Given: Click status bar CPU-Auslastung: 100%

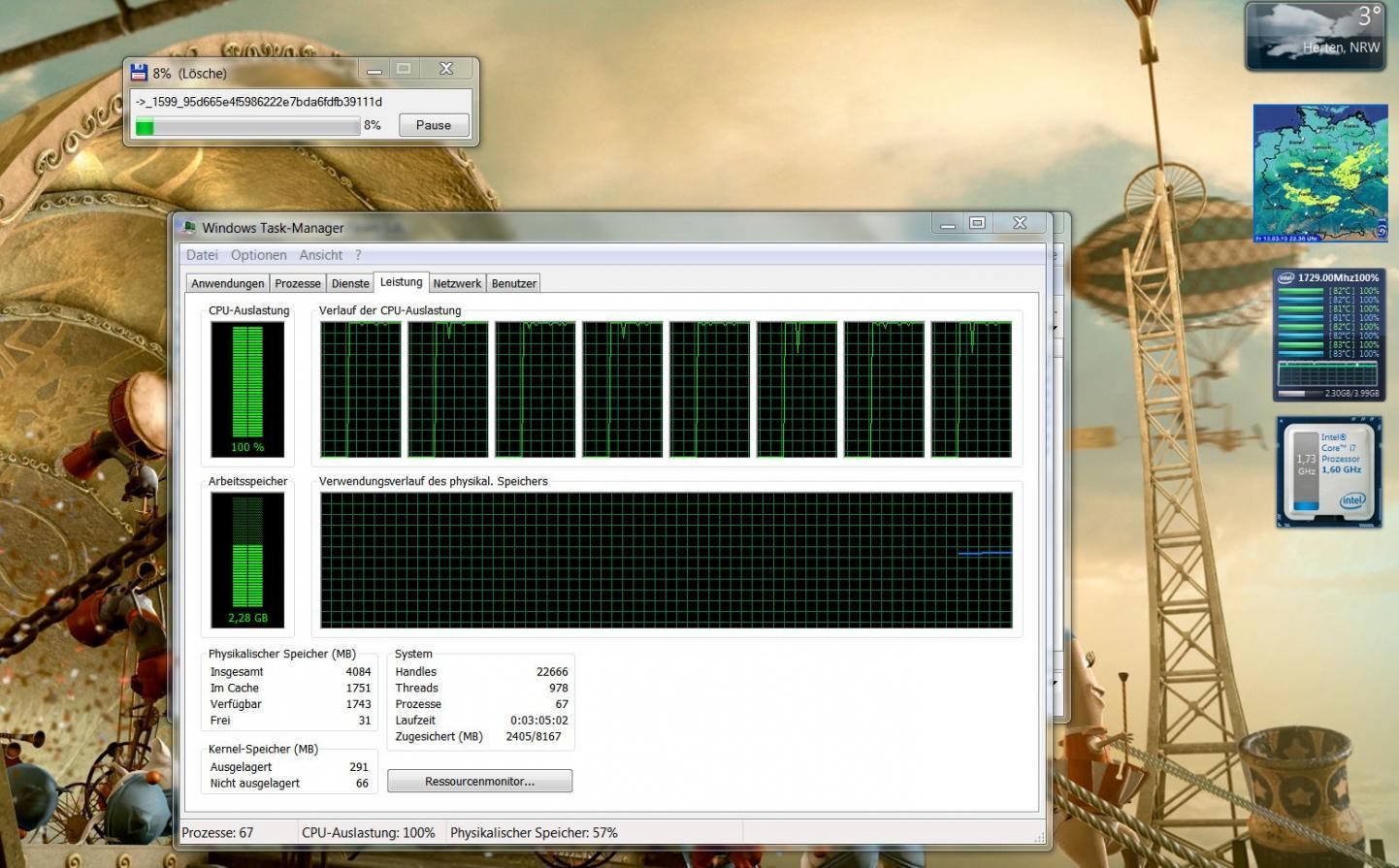Looking at the screenshot, I should pos(369,832).
